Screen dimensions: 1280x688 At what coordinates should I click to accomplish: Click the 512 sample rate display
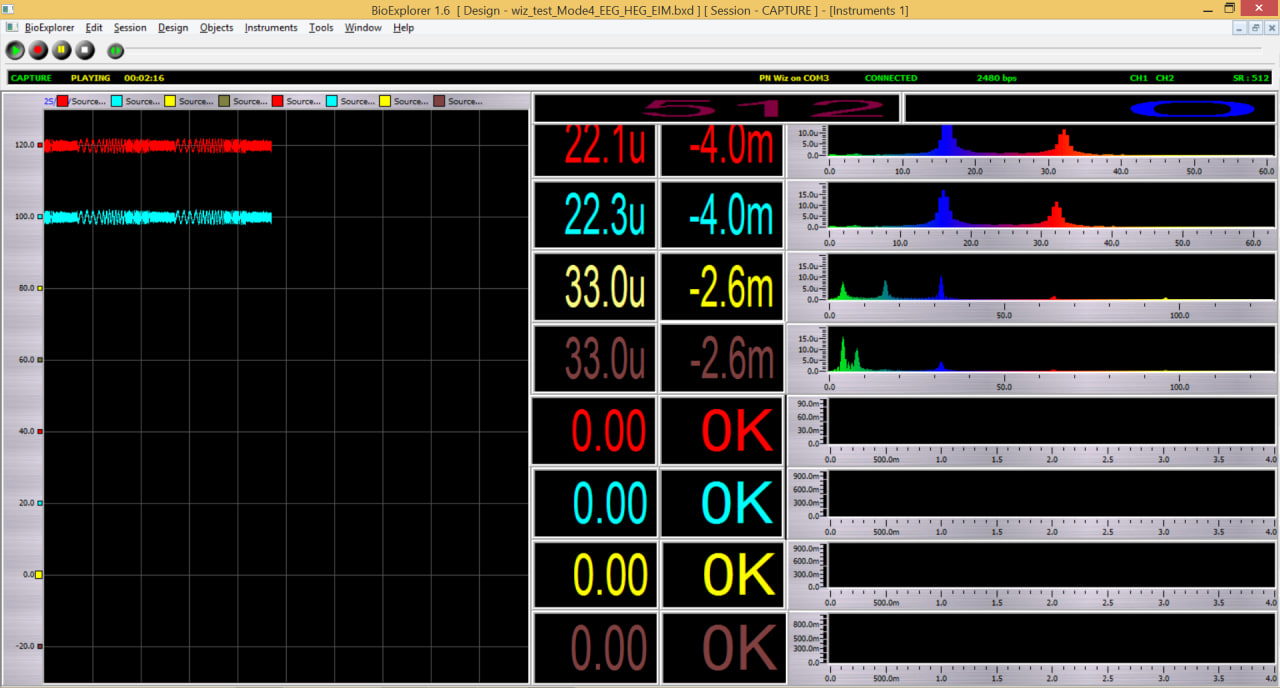tap(716, 108)
